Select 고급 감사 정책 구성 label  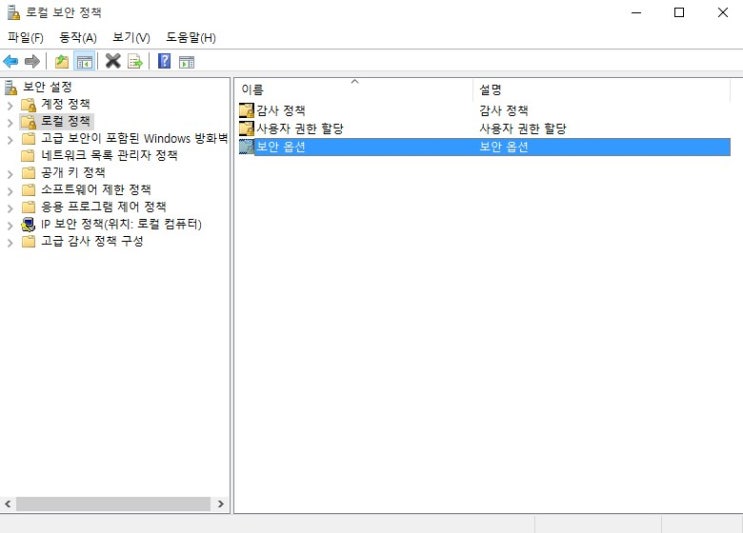(x=92, y=241)
